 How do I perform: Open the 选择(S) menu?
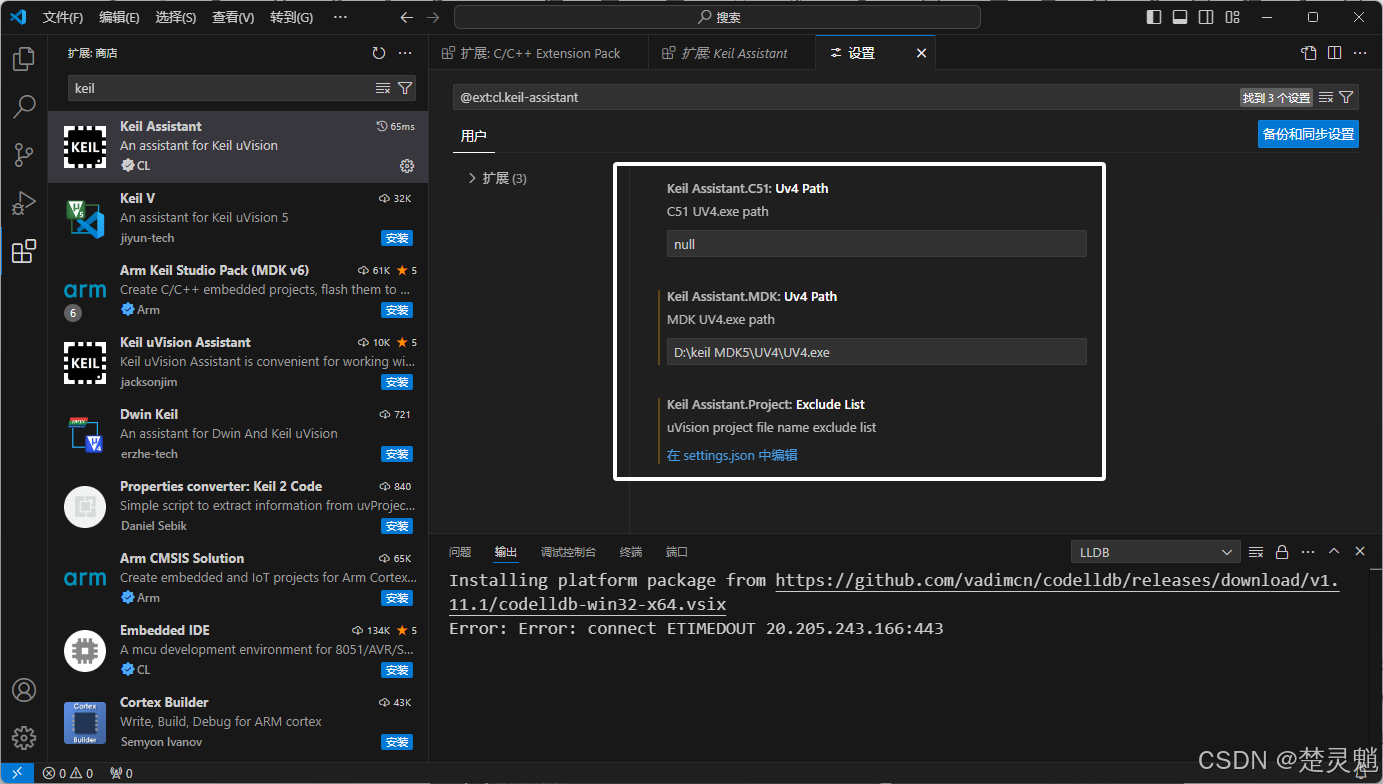[176, 17]
